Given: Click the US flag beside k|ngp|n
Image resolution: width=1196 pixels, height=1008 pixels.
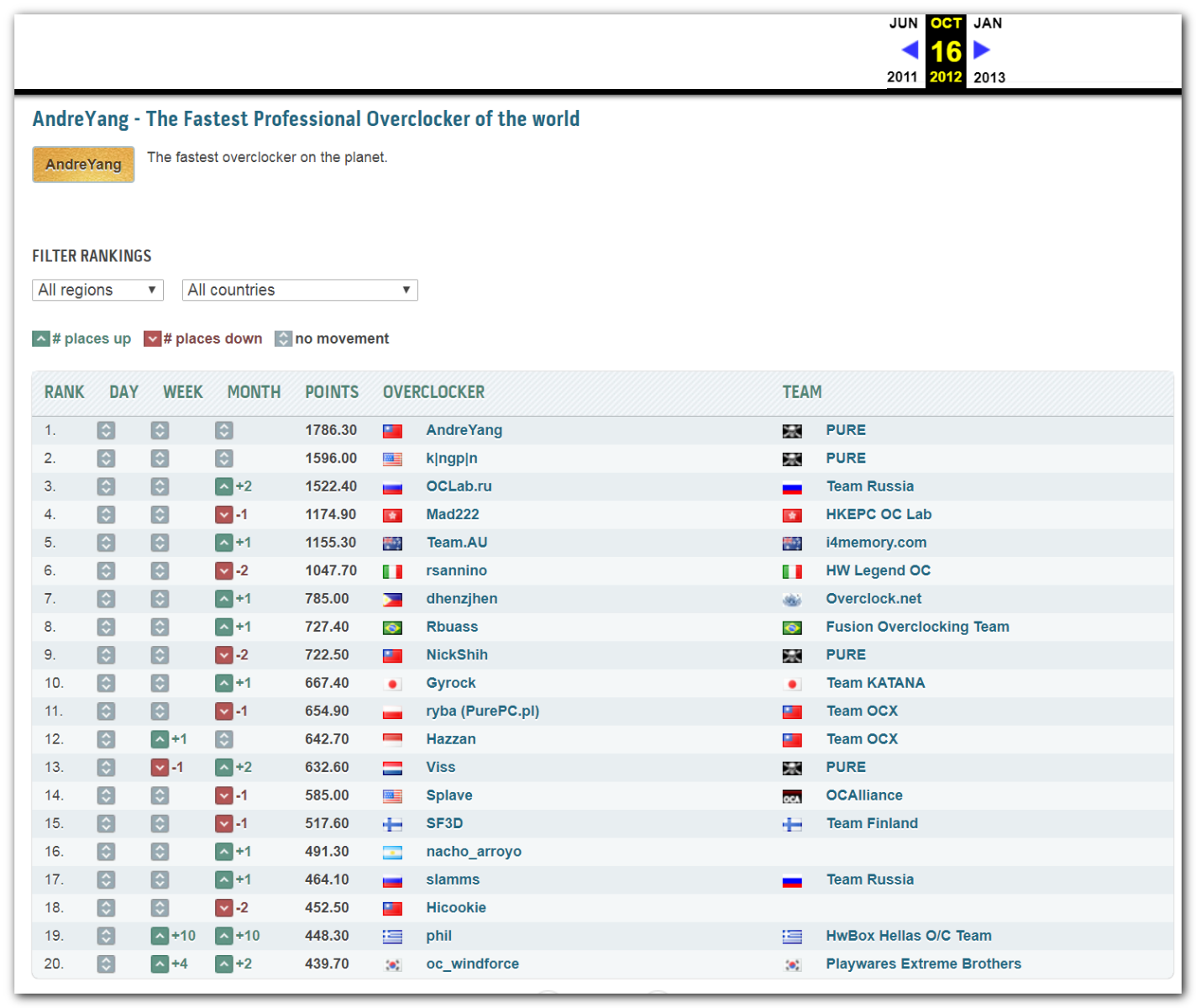Looking at the screenshot, I should coord(392,459).
